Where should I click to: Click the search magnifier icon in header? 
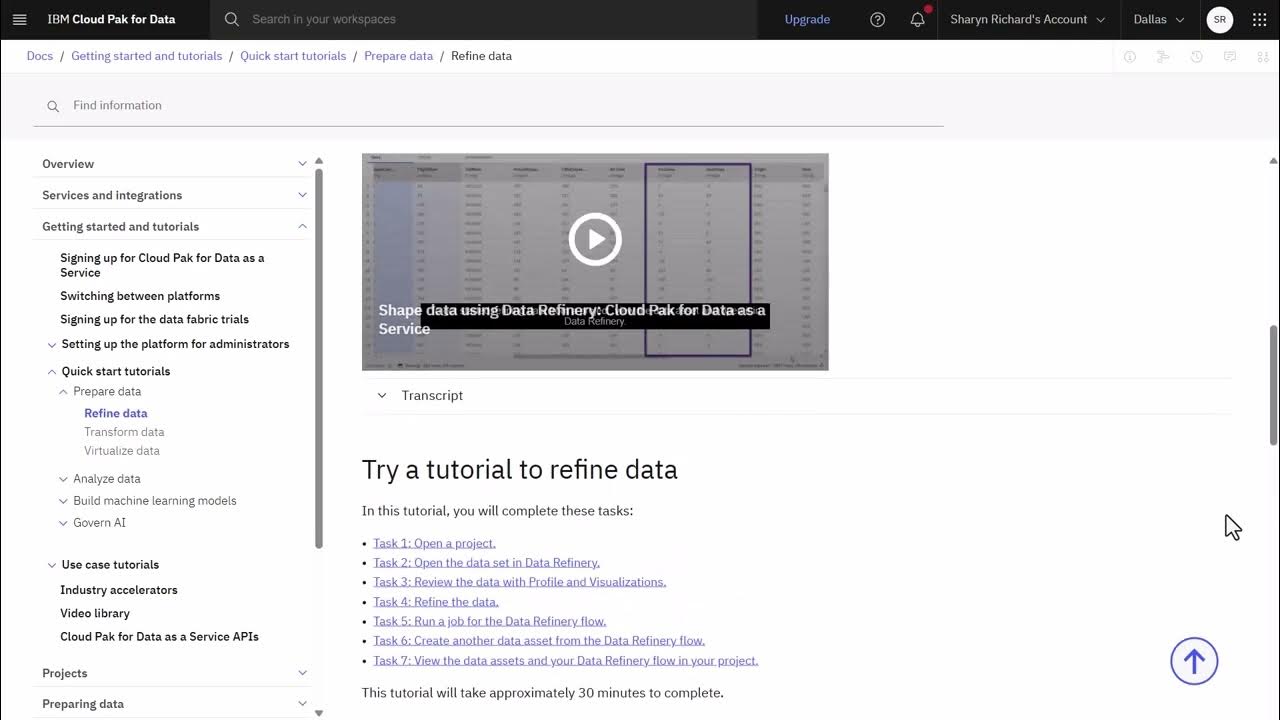tap(232, 19)
